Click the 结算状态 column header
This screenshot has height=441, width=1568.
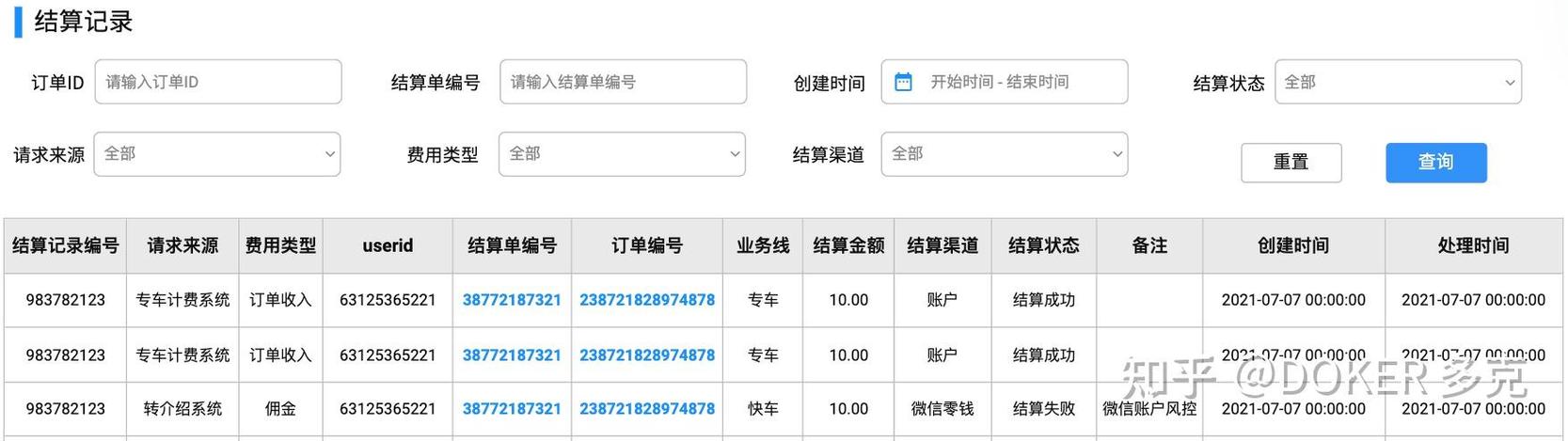1044,245
